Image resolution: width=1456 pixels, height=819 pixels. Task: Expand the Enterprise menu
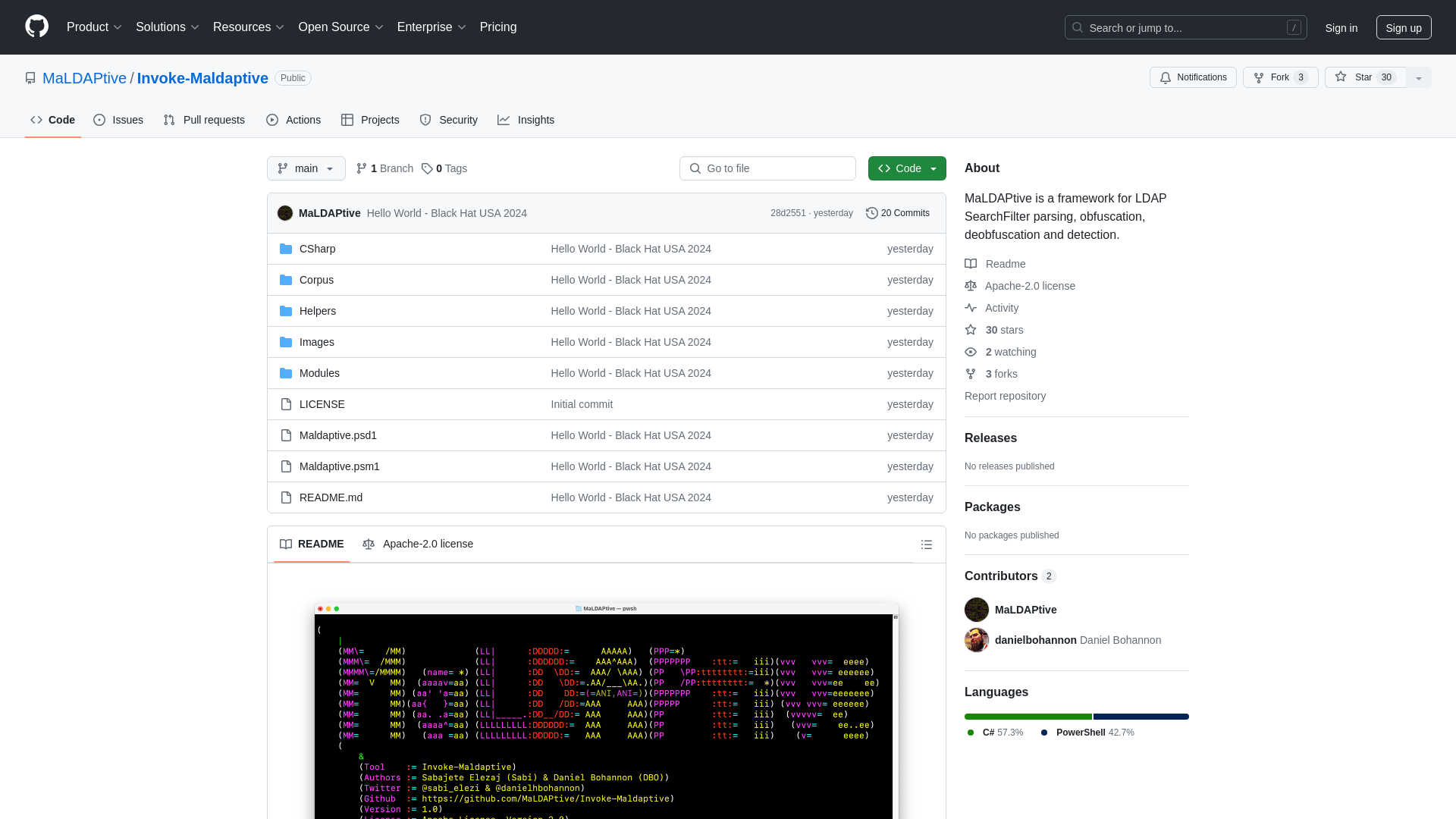point(431,27)
